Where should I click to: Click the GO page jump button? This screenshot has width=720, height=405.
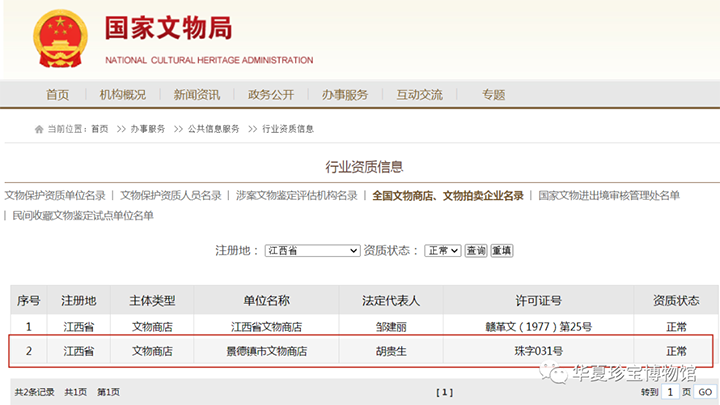[x=705, y=392]
